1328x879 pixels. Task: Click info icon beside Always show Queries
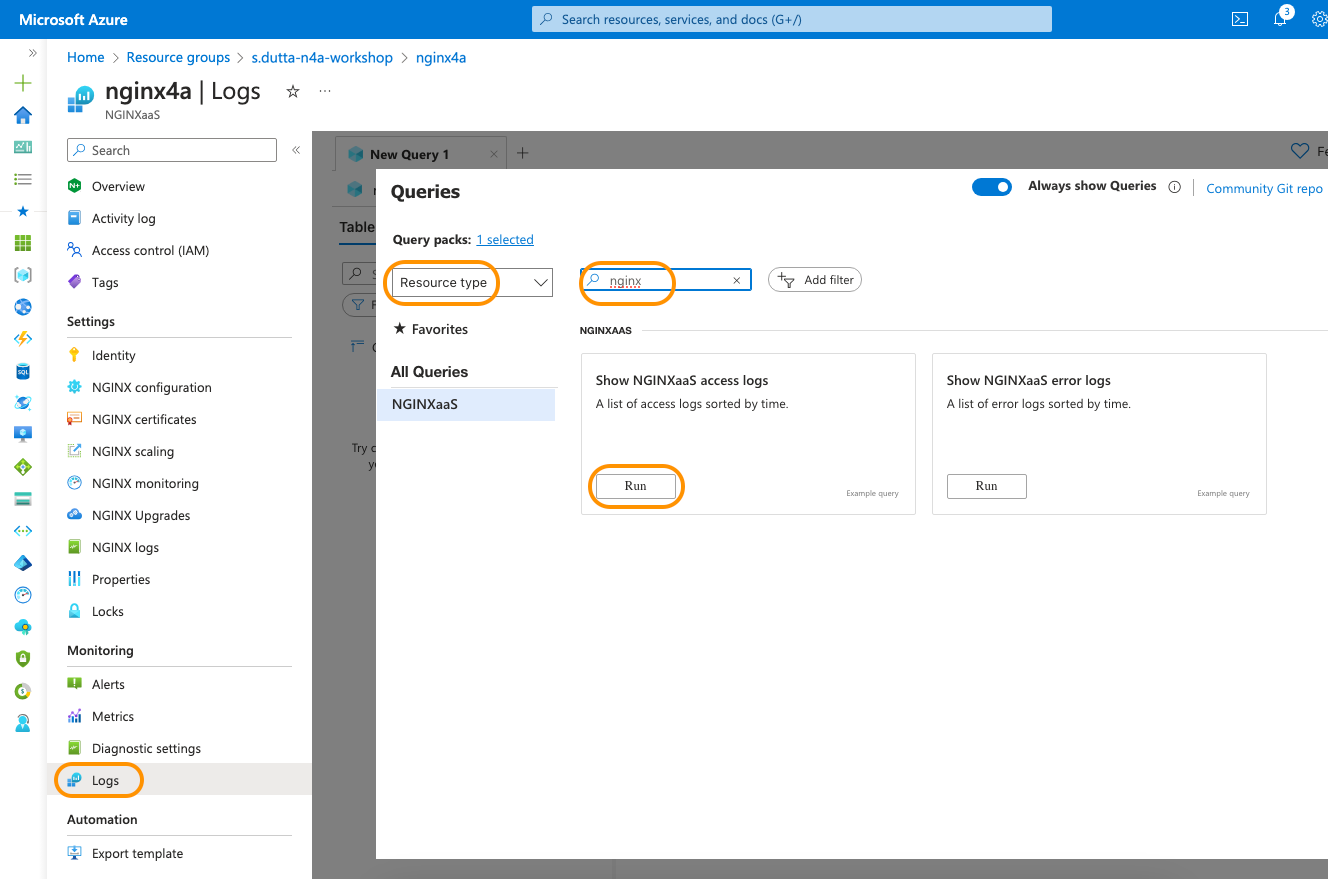(x=1175, y=187)
